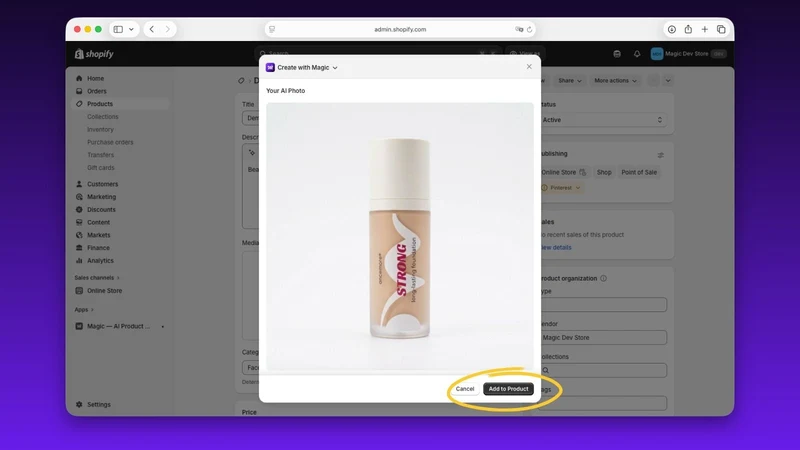Click the Customers person icon

pyautogui.click(x=79, y=184)
